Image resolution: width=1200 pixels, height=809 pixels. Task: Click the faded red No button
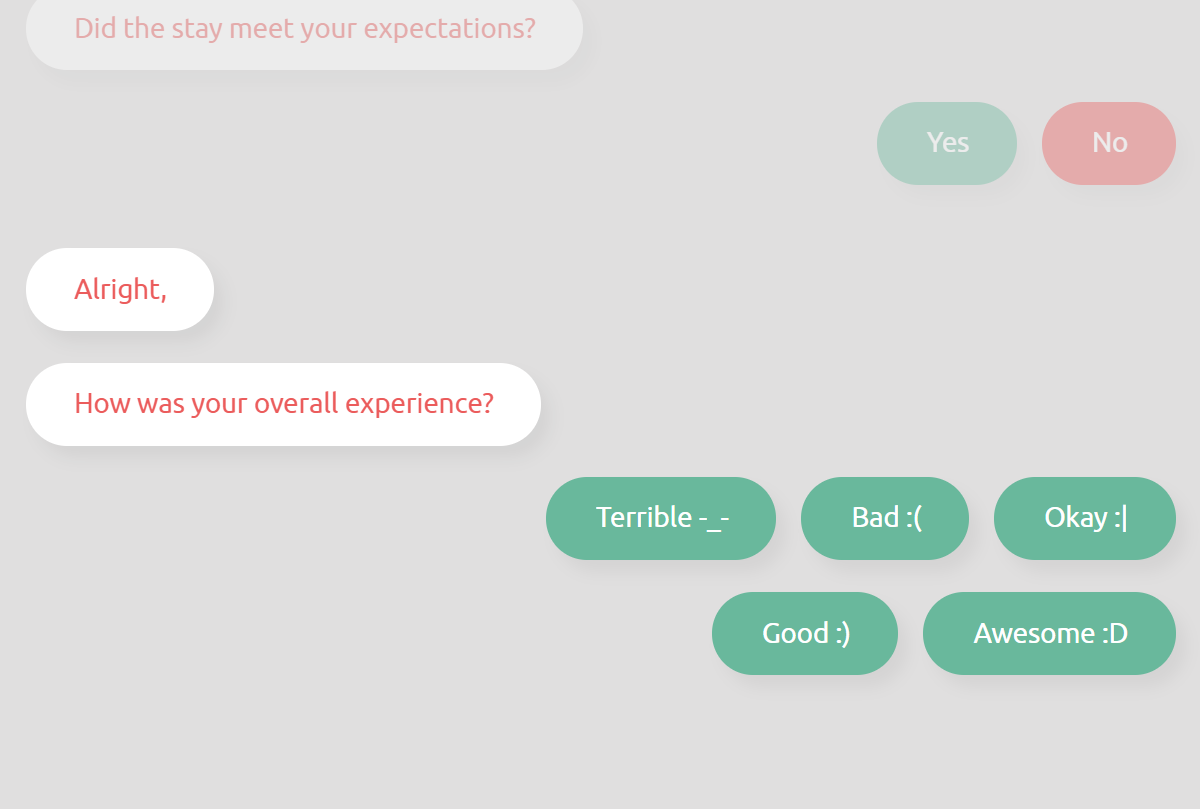click(1108, 143)
